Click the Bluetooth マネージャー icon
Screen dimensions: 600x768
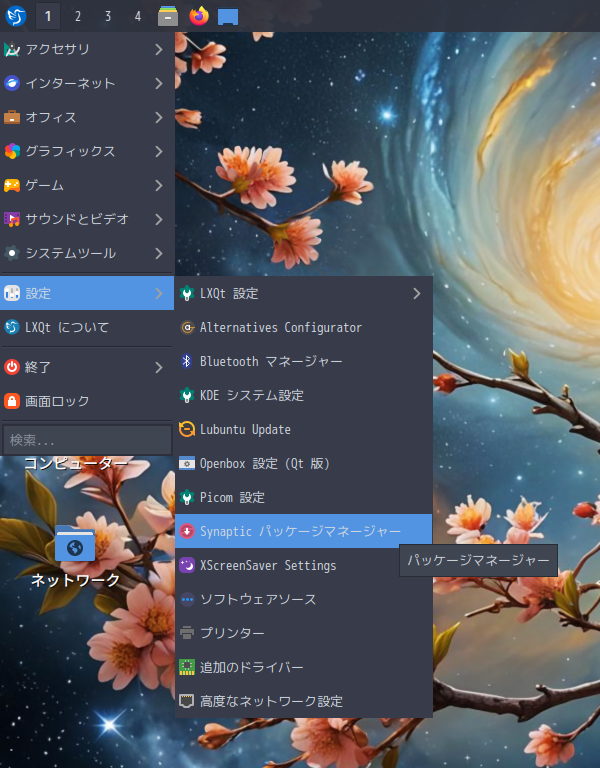pyautogui.click(x=187, y=361)
